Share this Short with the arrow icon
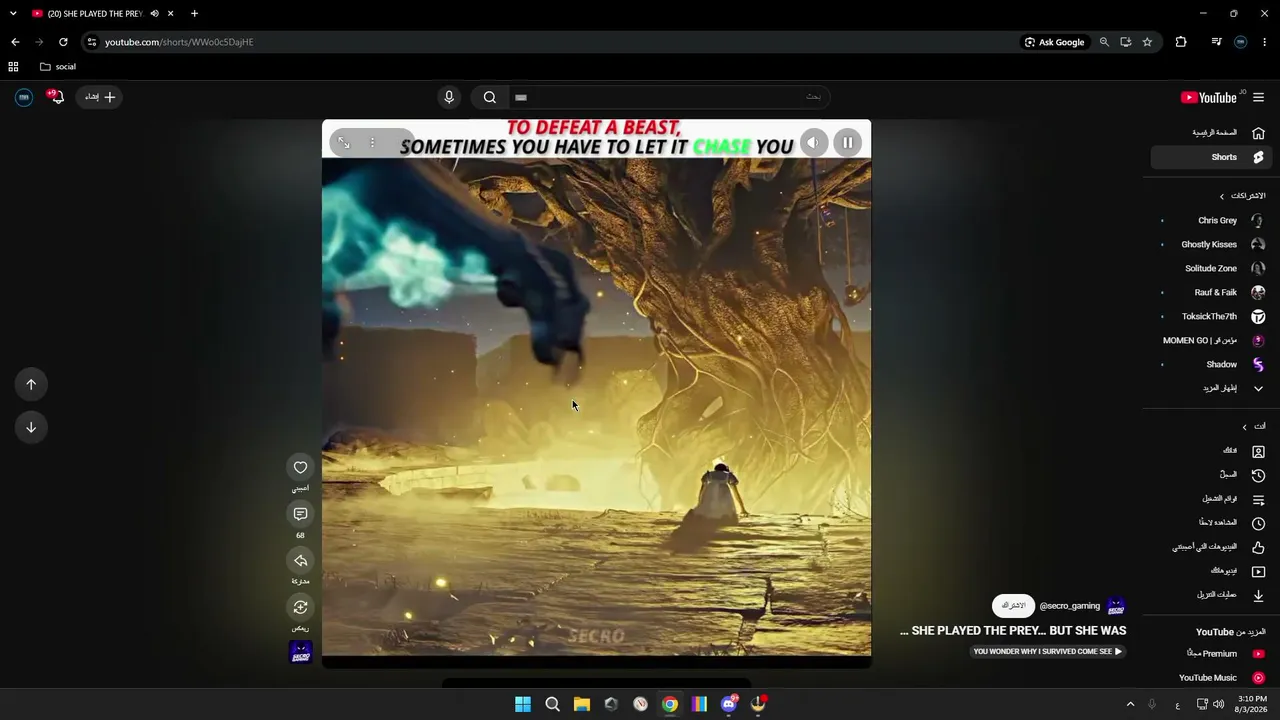The height and width of the screenshot is (720, 1280). [300, 561]
